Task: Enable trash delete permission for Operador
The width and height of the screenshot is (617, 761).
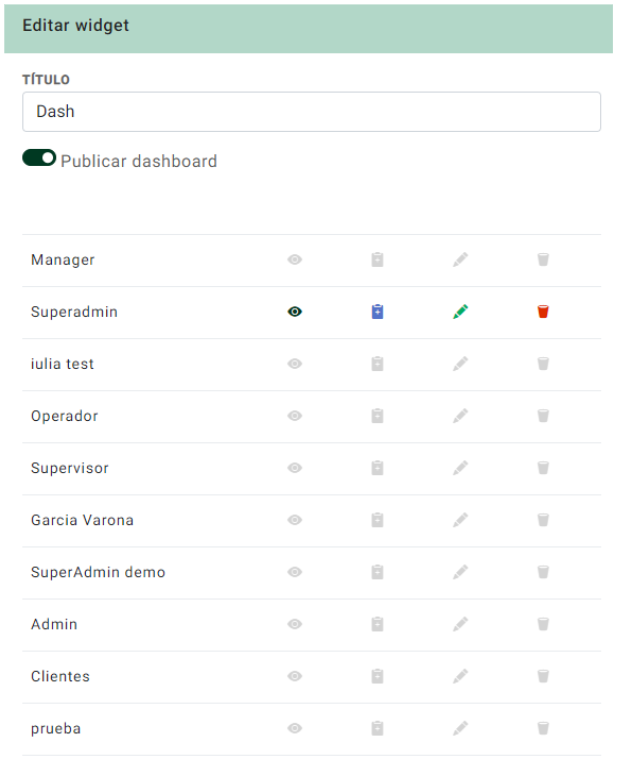Action: click(543, 415)
